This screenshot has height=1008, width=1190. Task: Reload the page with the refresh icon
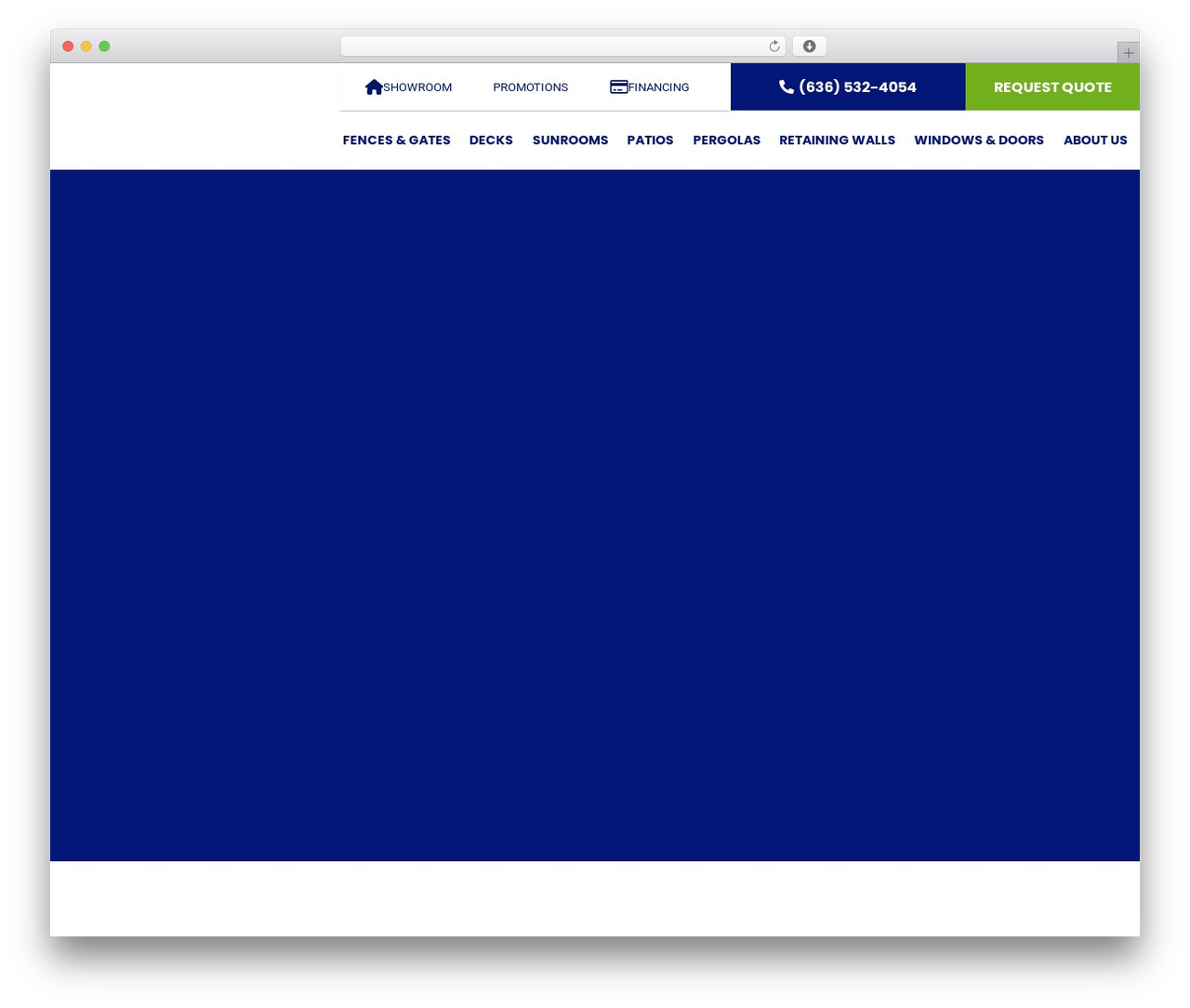pos(773,46)
